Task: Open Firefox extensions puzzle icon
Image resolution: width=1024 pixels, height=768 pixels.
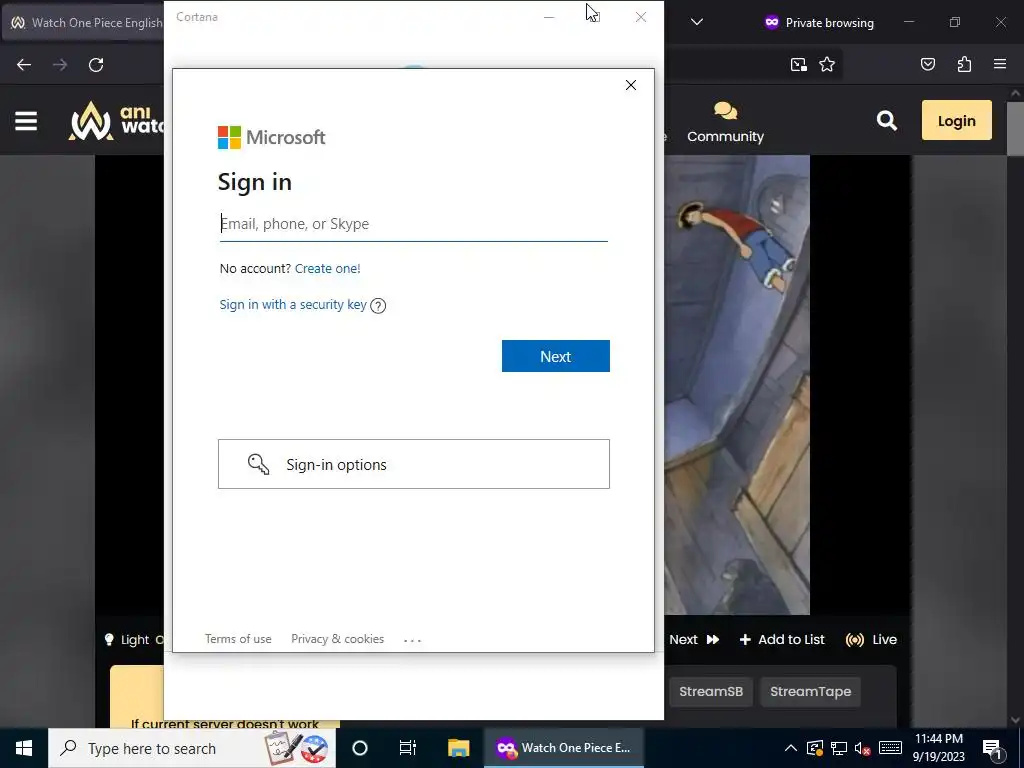Action: 964,64
